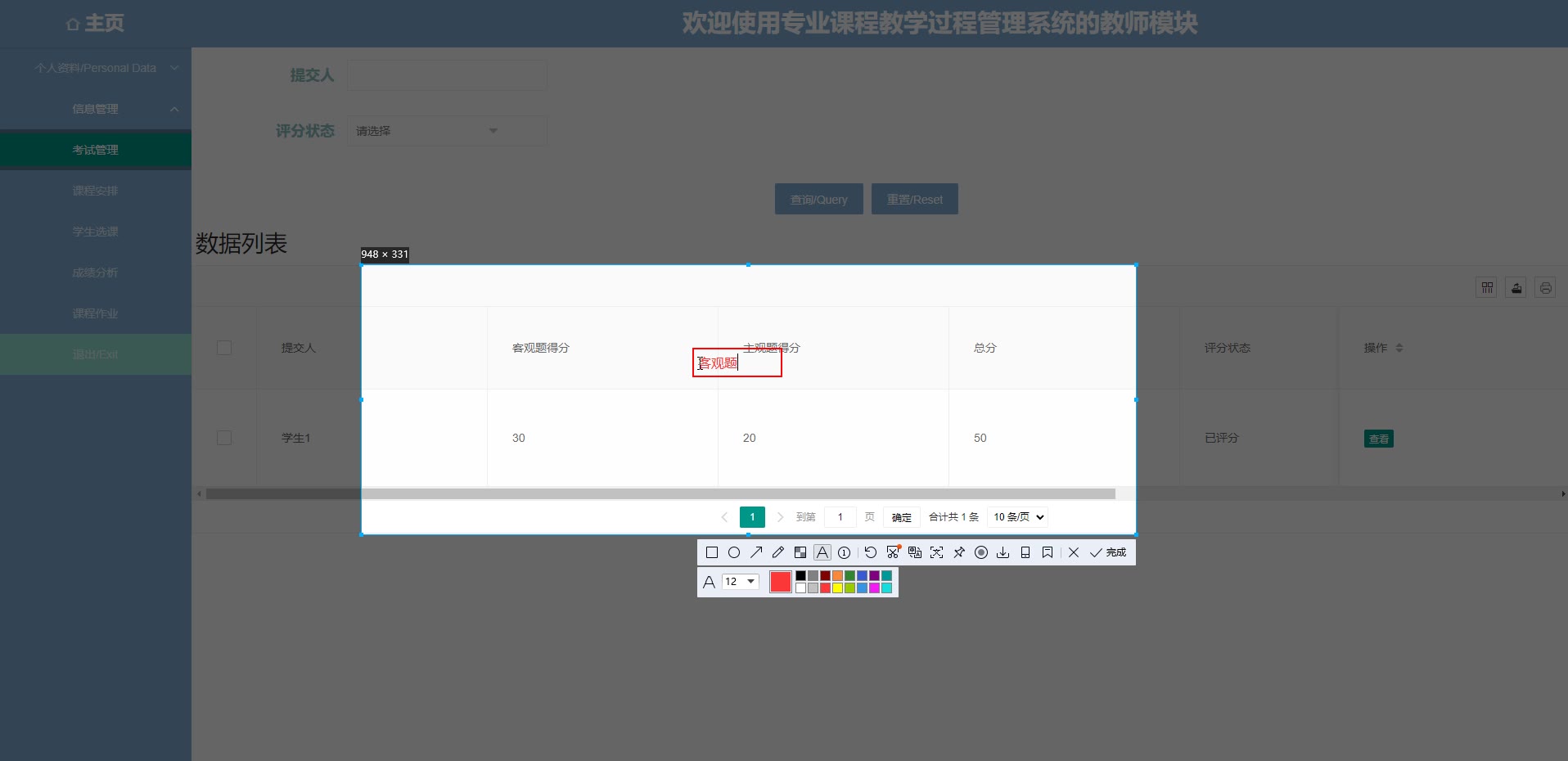
Task: Select the rectangle annotation tool
Action: click(712, 552)
